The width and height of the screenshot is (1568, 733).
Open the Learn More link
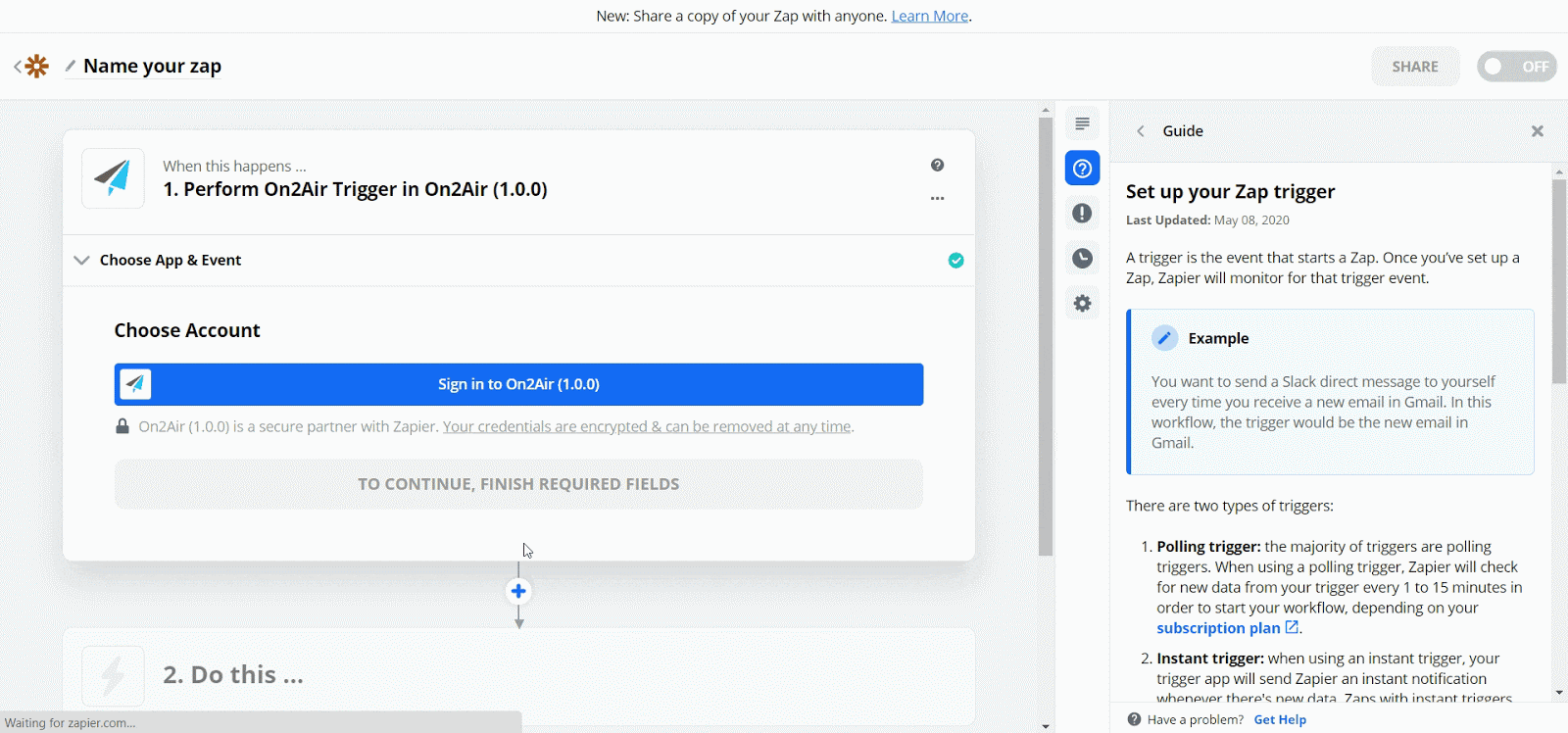929,16
